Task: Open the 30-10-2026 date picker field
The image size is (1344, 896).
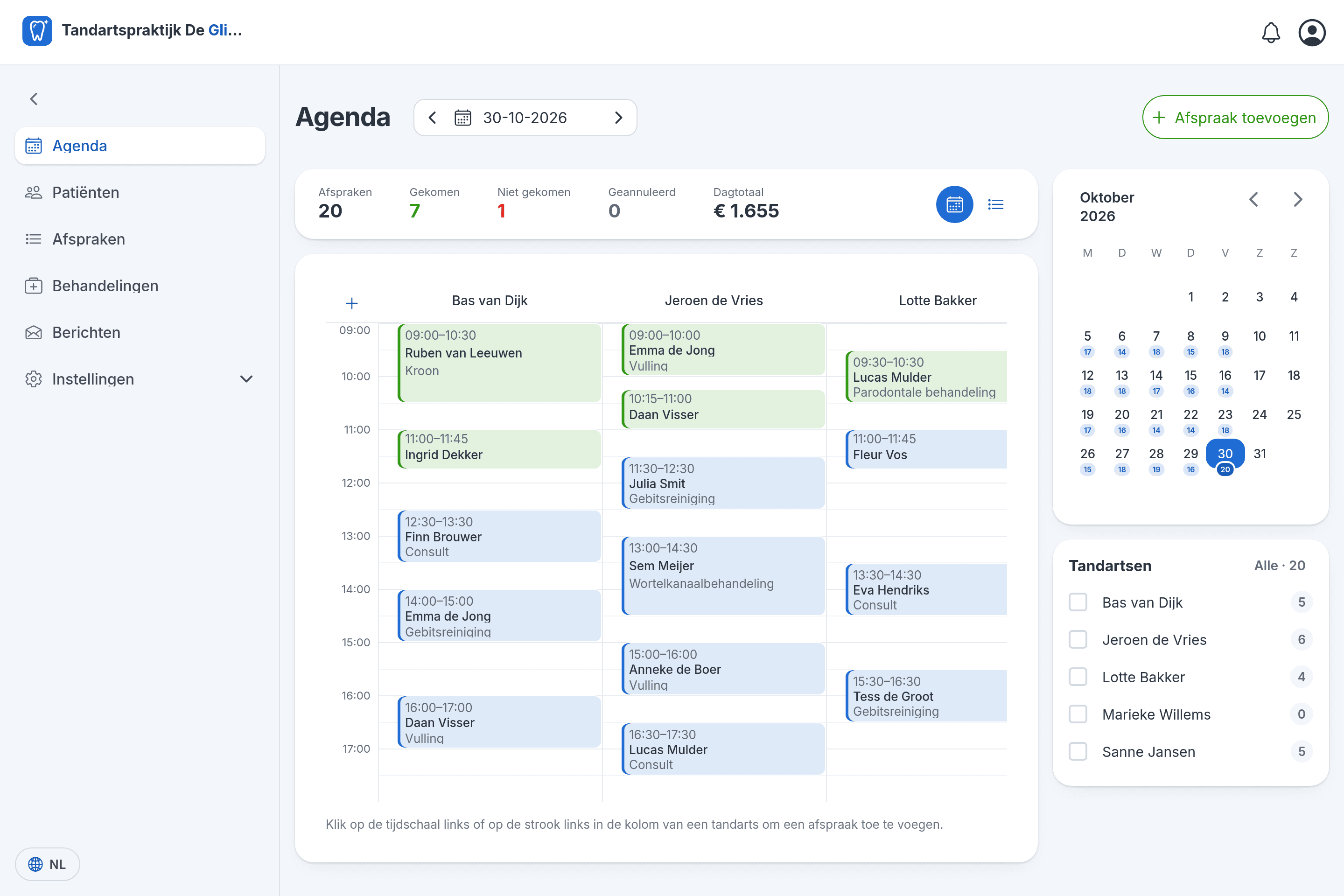Action: (x=525, y=118)
